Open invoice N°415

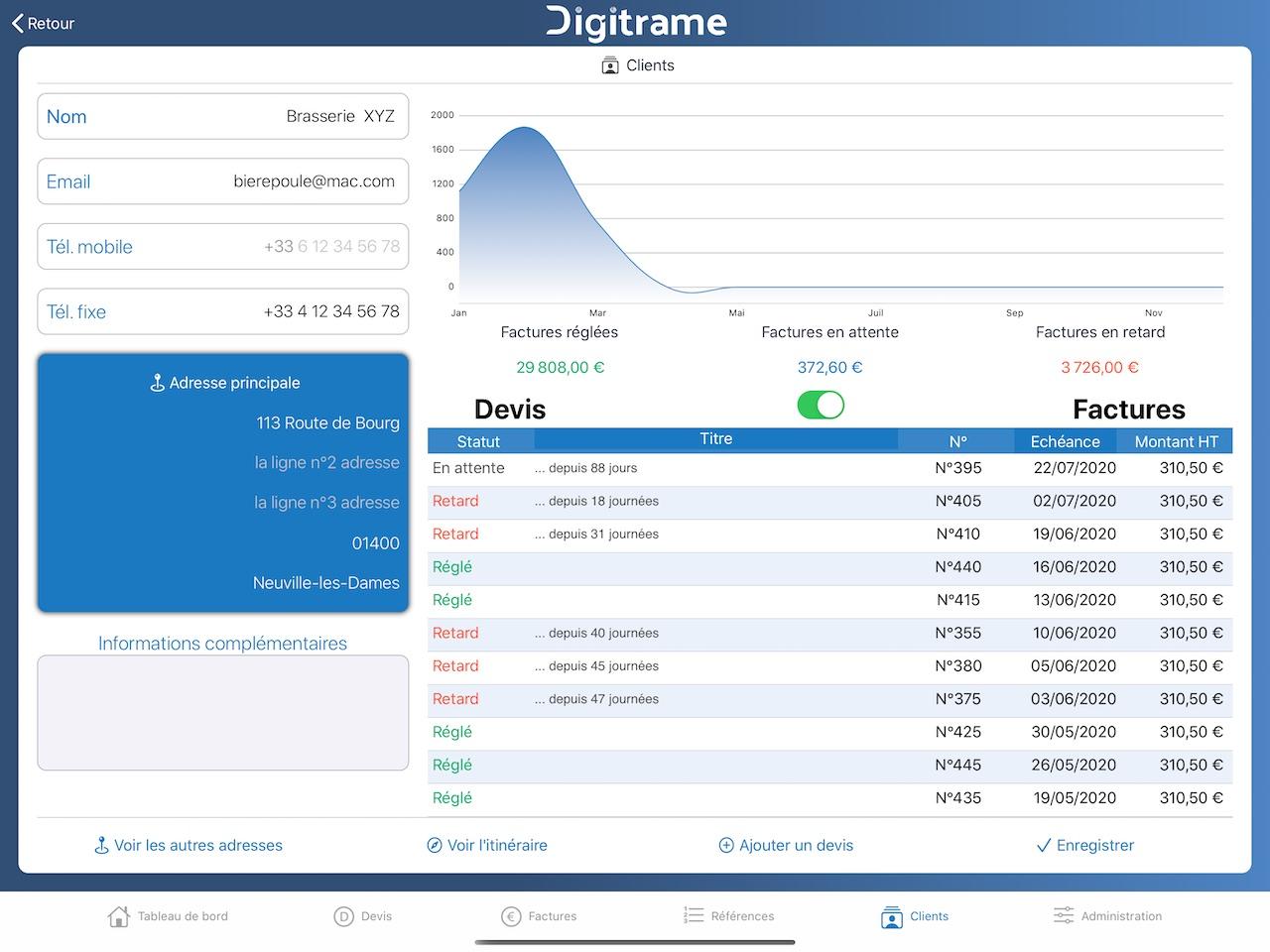click(830, 600)
